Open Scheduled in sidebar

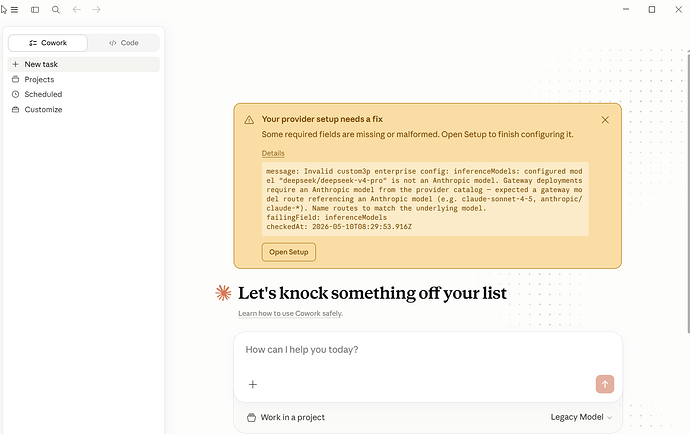point(84,94)
